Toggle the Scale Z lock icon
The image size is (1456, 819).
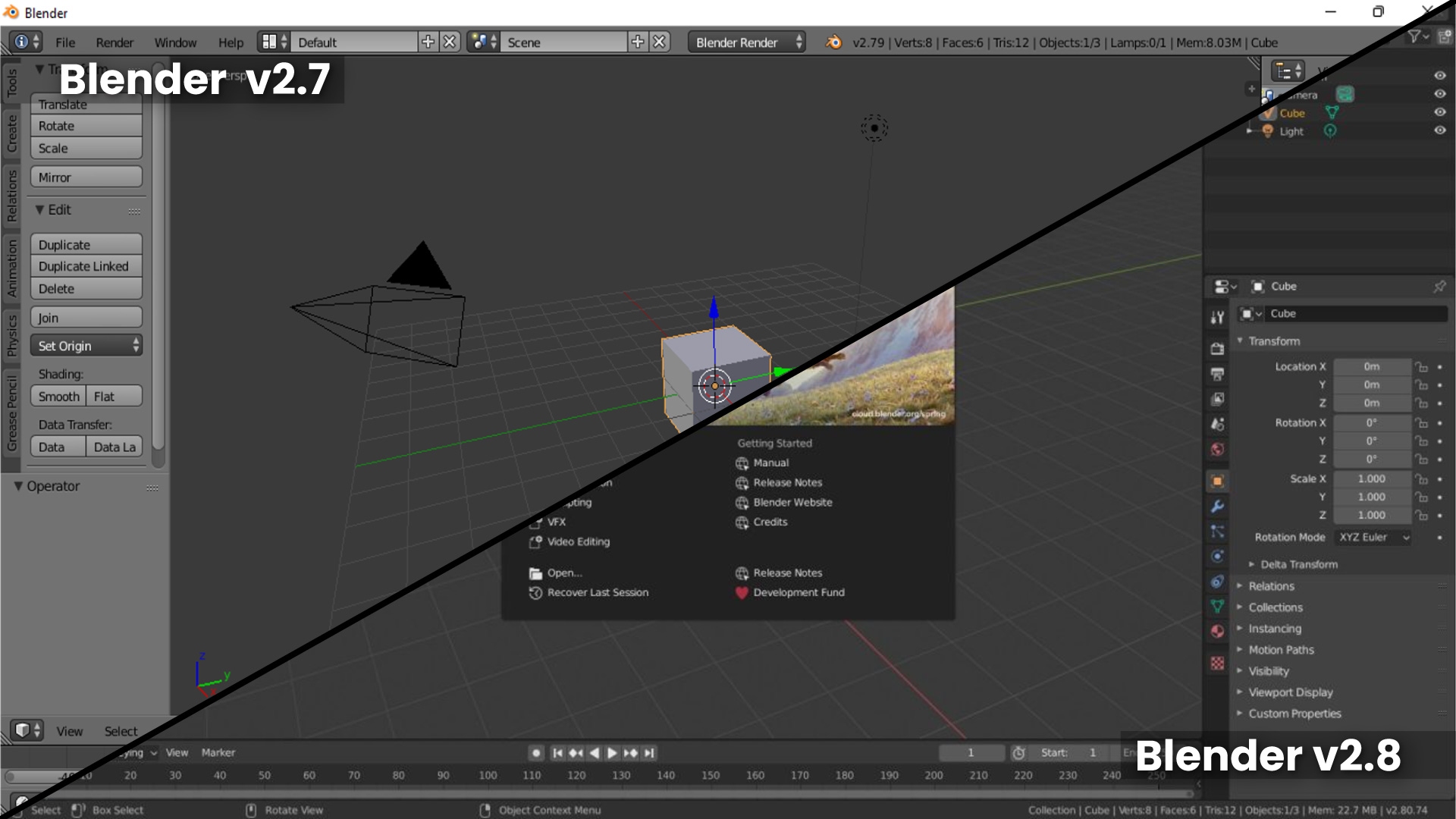(x=1422, y=516)
